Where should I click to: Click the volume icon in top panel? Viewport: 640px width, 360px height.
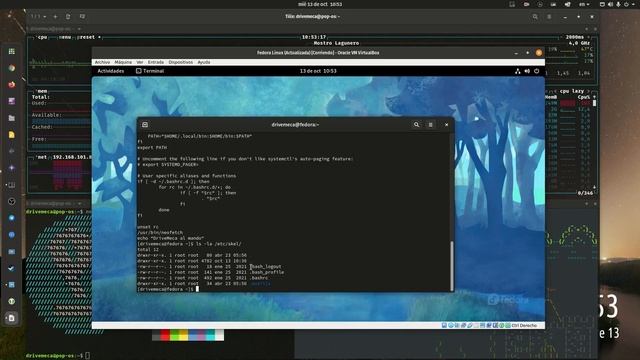[610, 4]
